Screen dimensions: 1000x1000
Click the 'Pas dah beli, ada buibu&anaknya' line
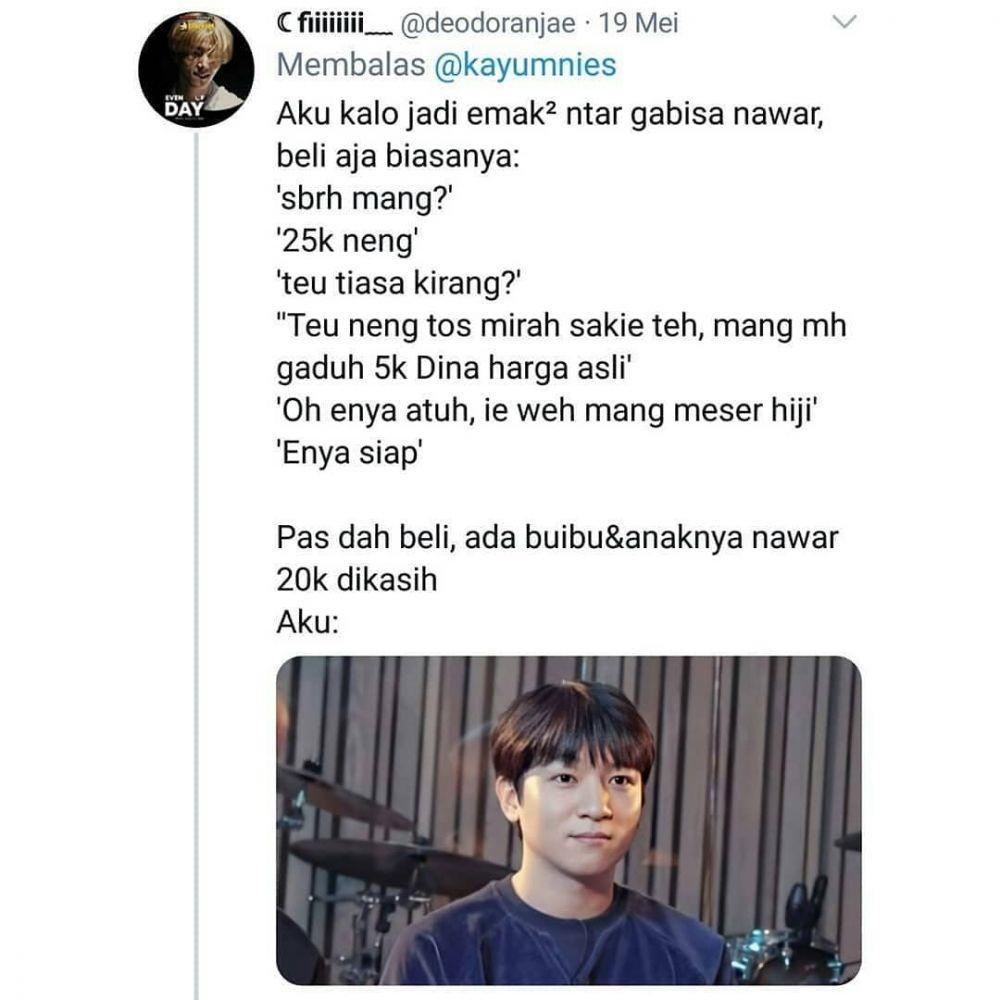[x=557, y=538]
